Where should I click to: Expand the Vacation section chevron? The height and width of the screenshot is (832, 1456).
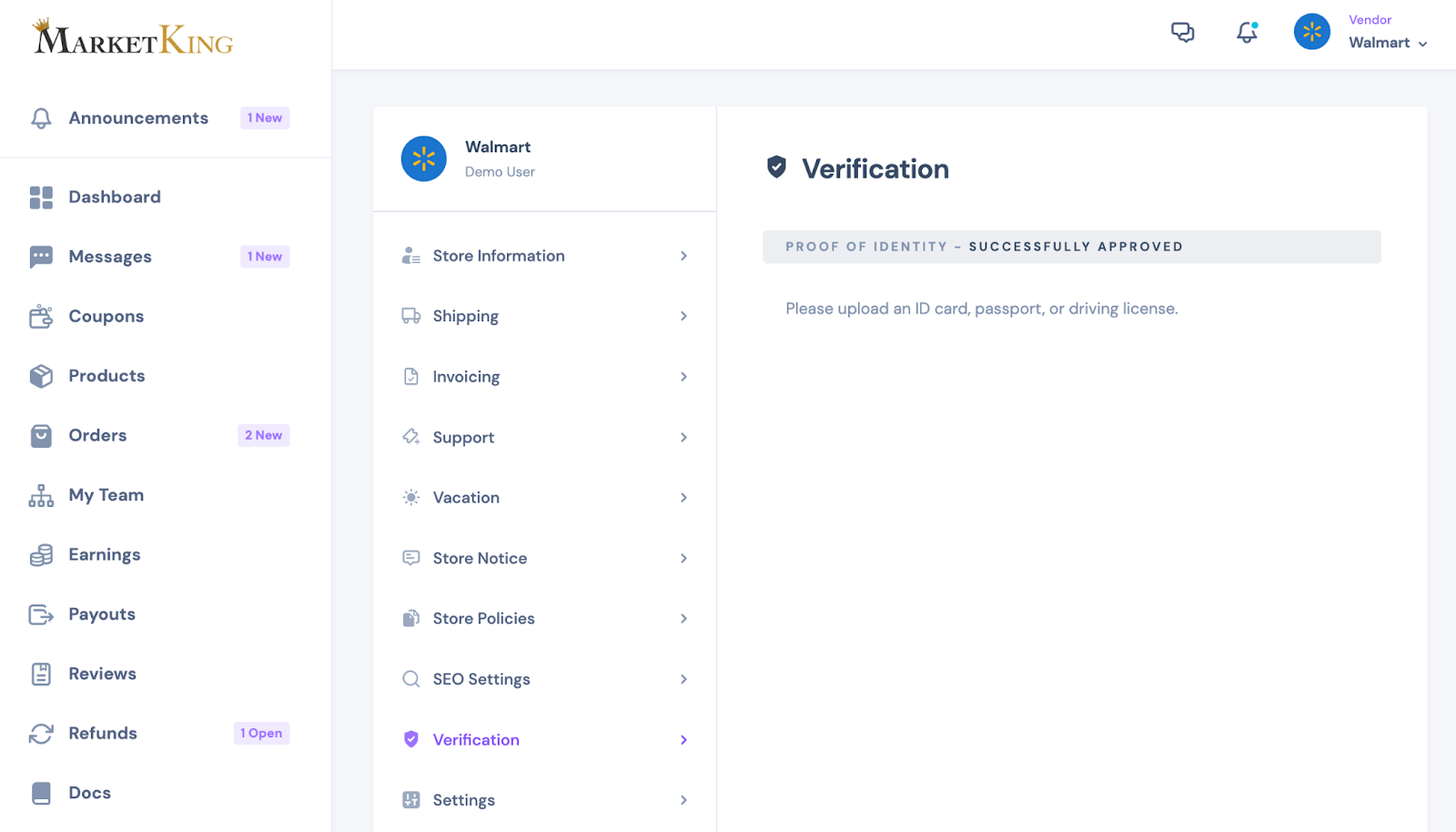(x=683, y=498)
